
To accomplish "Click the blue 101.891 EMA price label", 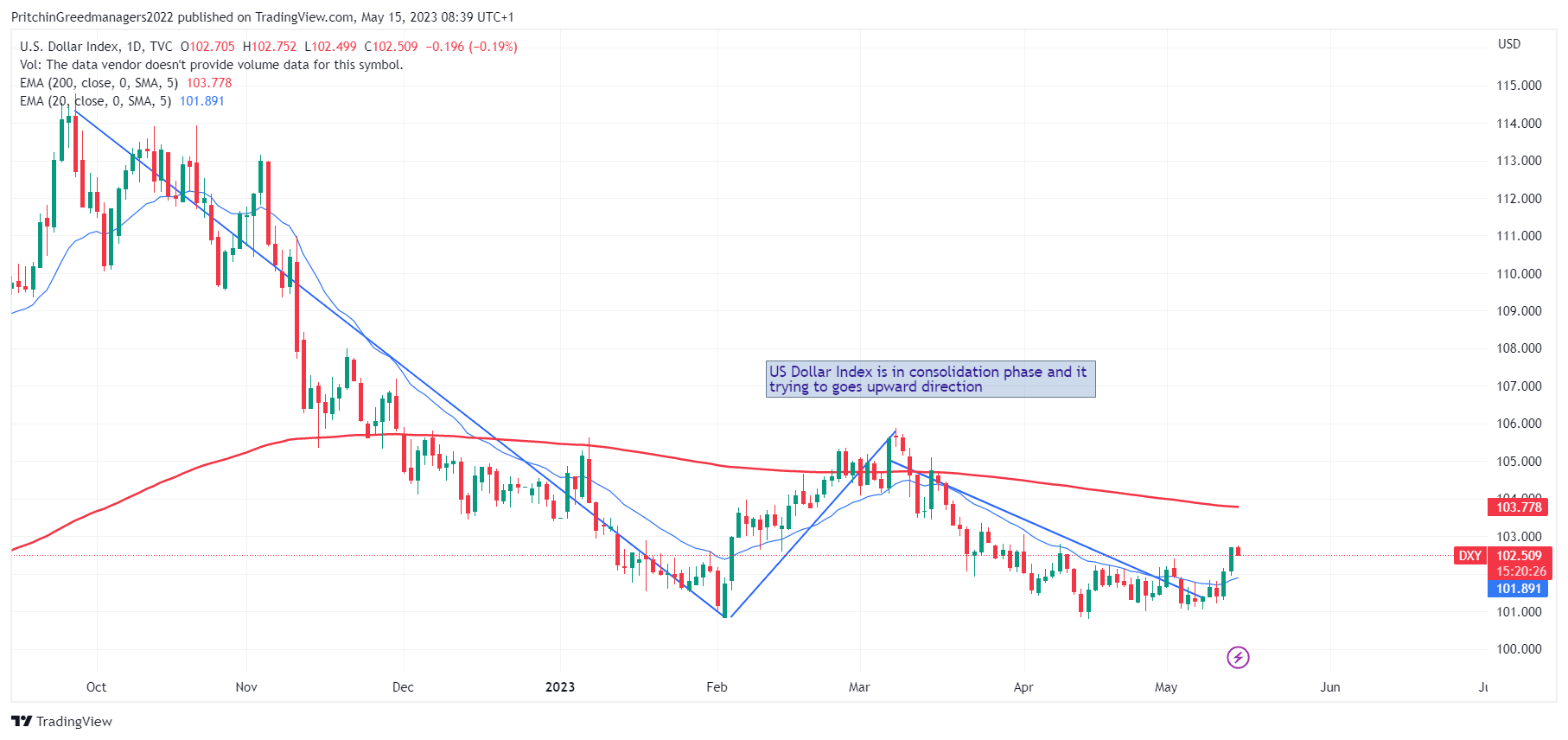I will (x=1519, y=589).
